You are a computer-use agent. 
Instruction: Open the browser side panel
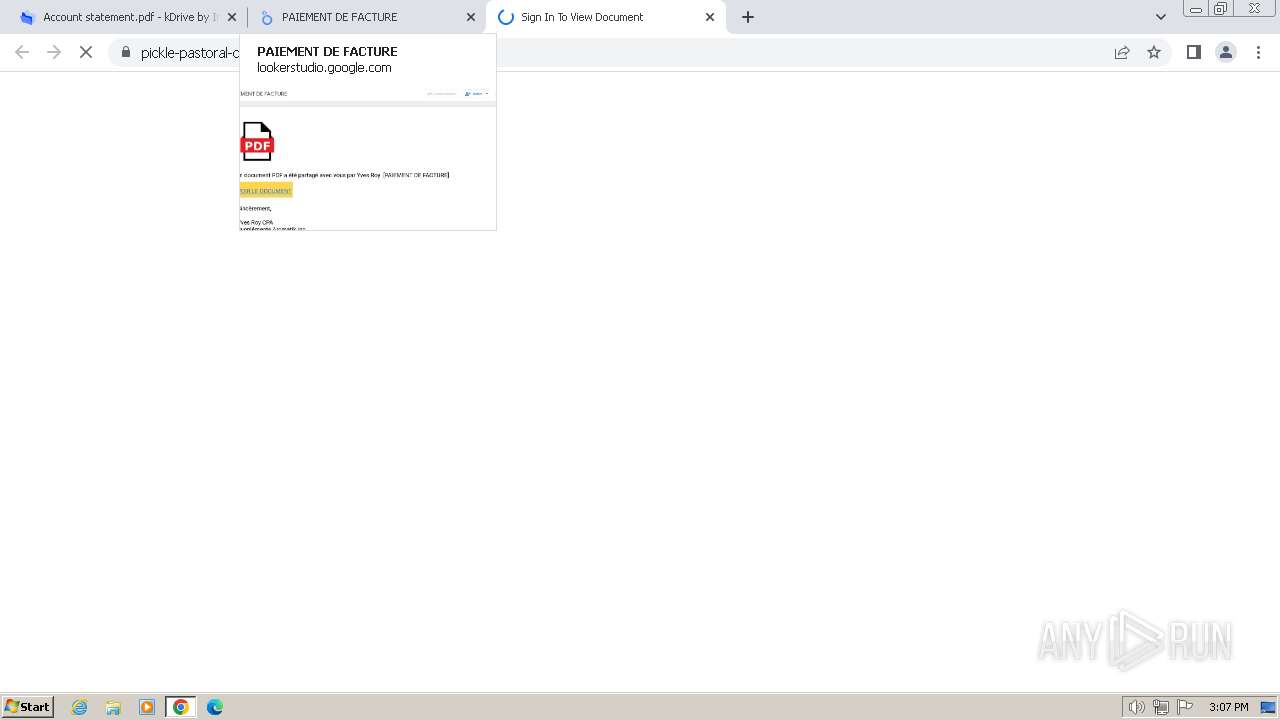click(x=1194, y=52)
